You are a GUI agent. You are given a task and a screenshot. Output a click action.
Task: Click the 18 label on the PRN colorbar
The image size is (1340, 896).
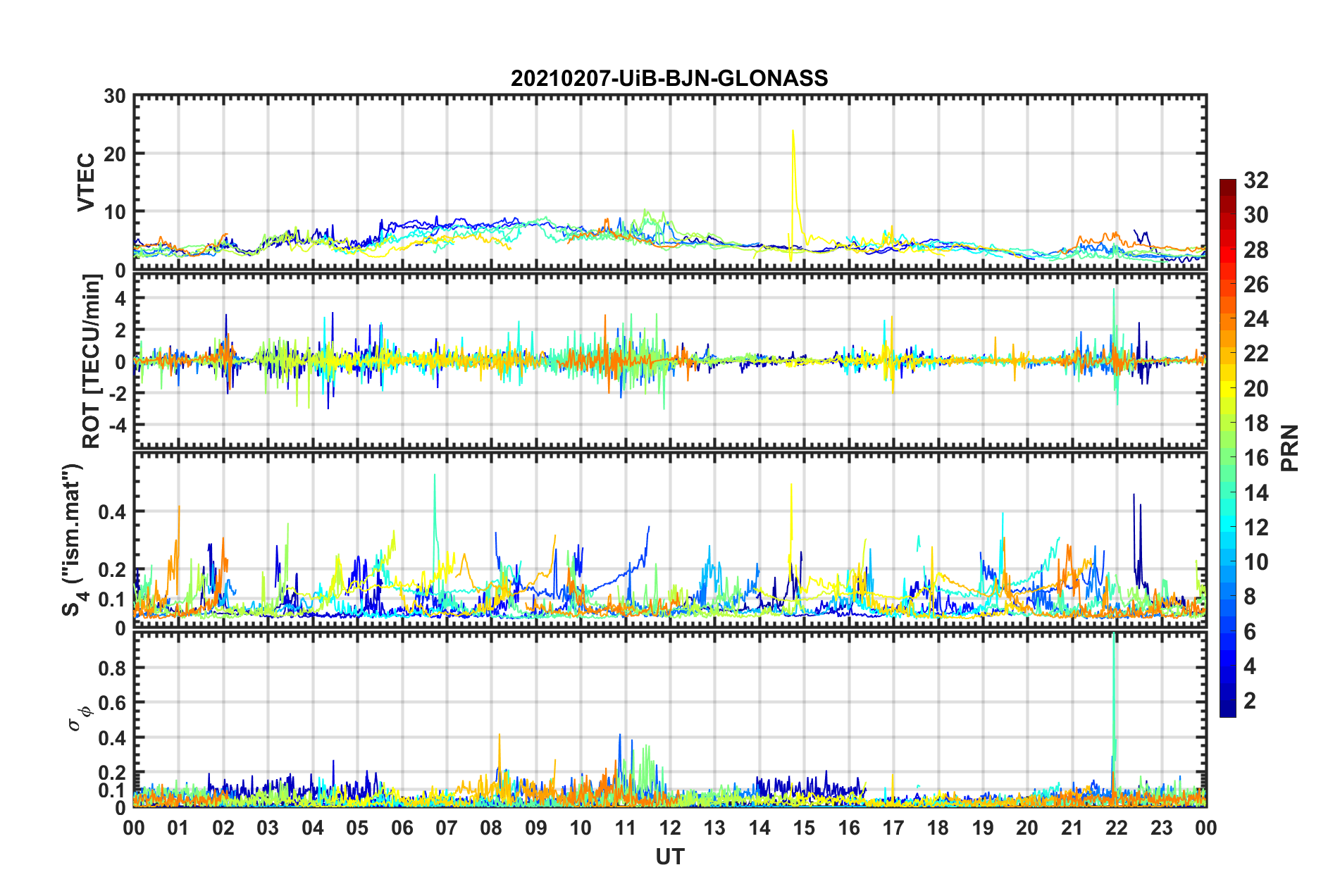tap(1256, 423)
